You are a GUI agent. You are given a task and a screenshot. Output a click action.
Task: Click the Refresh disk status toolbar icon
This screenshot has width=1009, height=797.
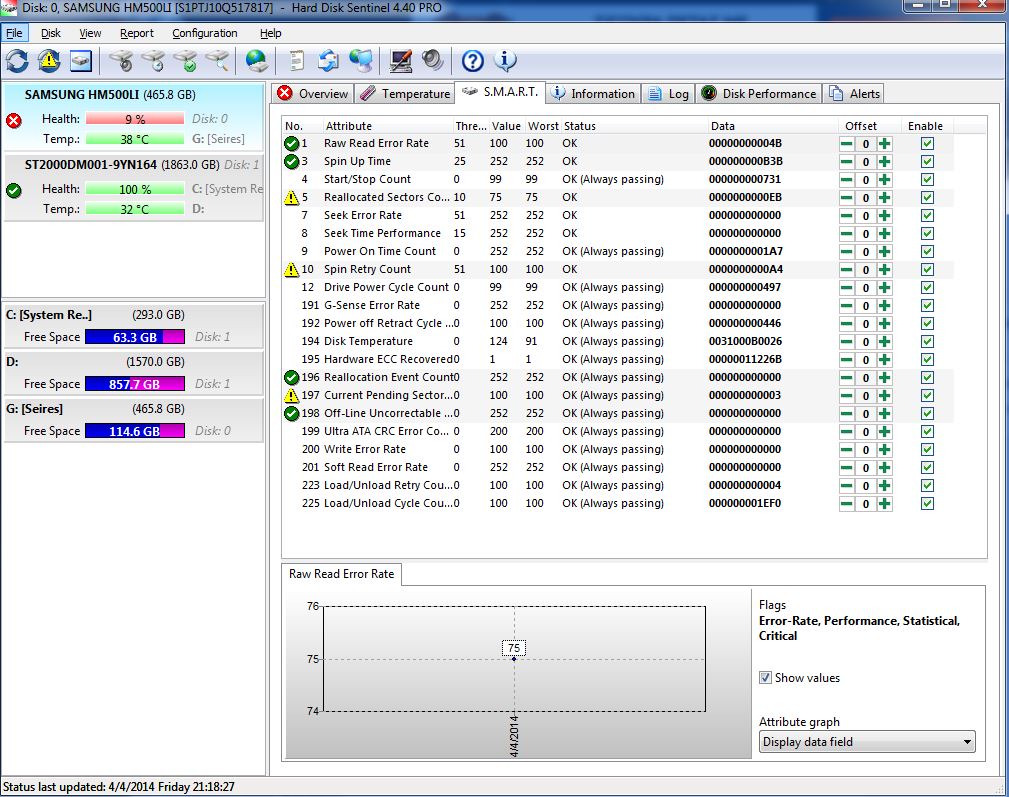pyautogui.click(x=17, y=61)
